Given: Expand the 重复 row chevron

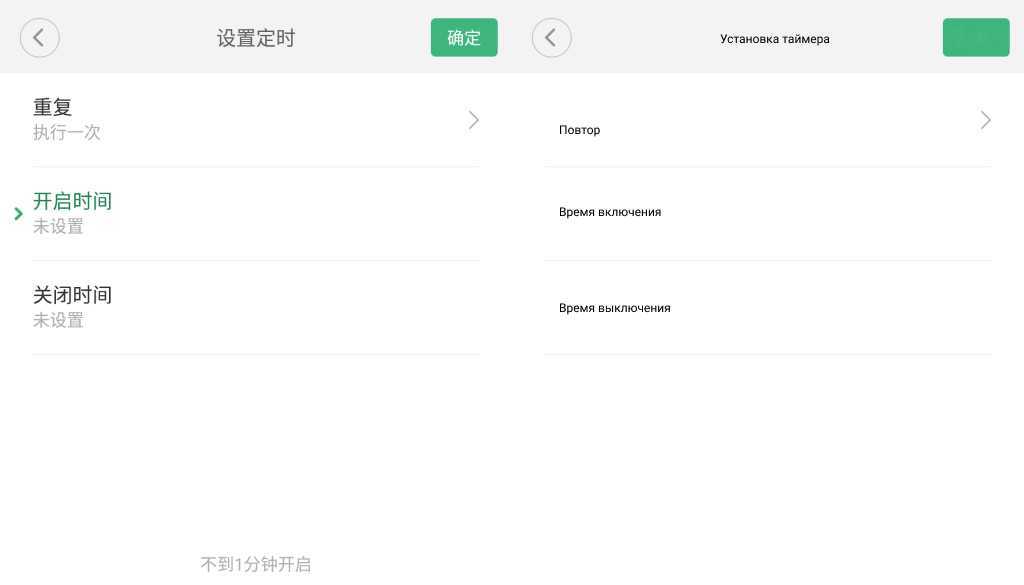Looking at the screenshot, I should click(x=473, y=120).
